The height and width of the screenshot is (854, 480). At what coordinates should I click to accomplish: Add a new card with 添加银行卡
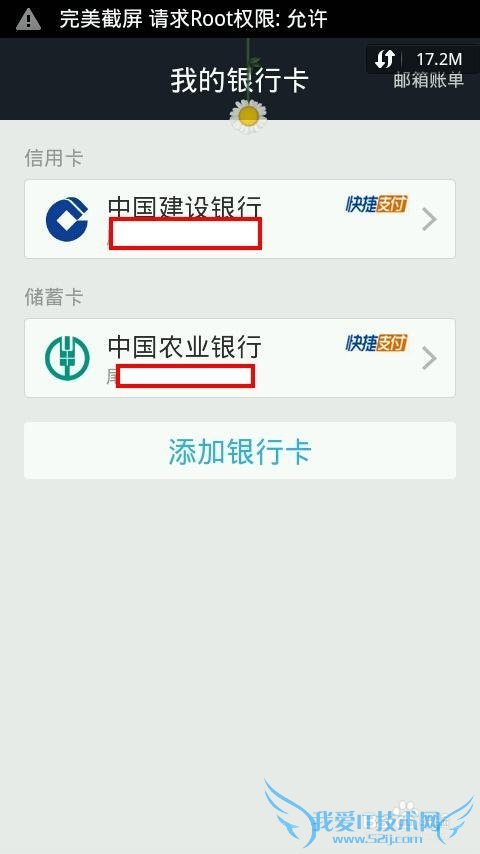[240, 450]
